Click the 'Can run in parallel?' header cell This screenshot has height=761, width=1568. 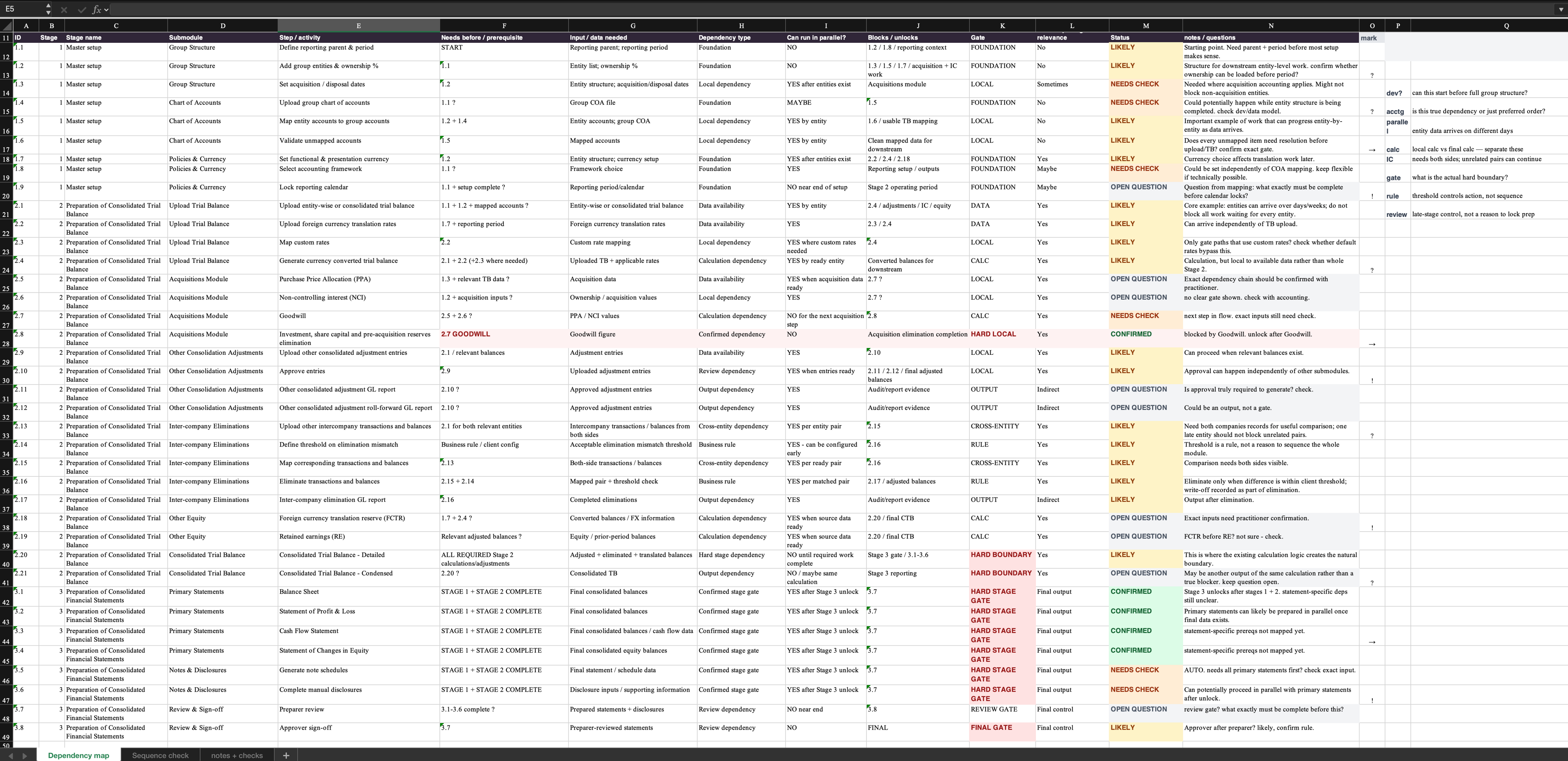tap(825, 38)
